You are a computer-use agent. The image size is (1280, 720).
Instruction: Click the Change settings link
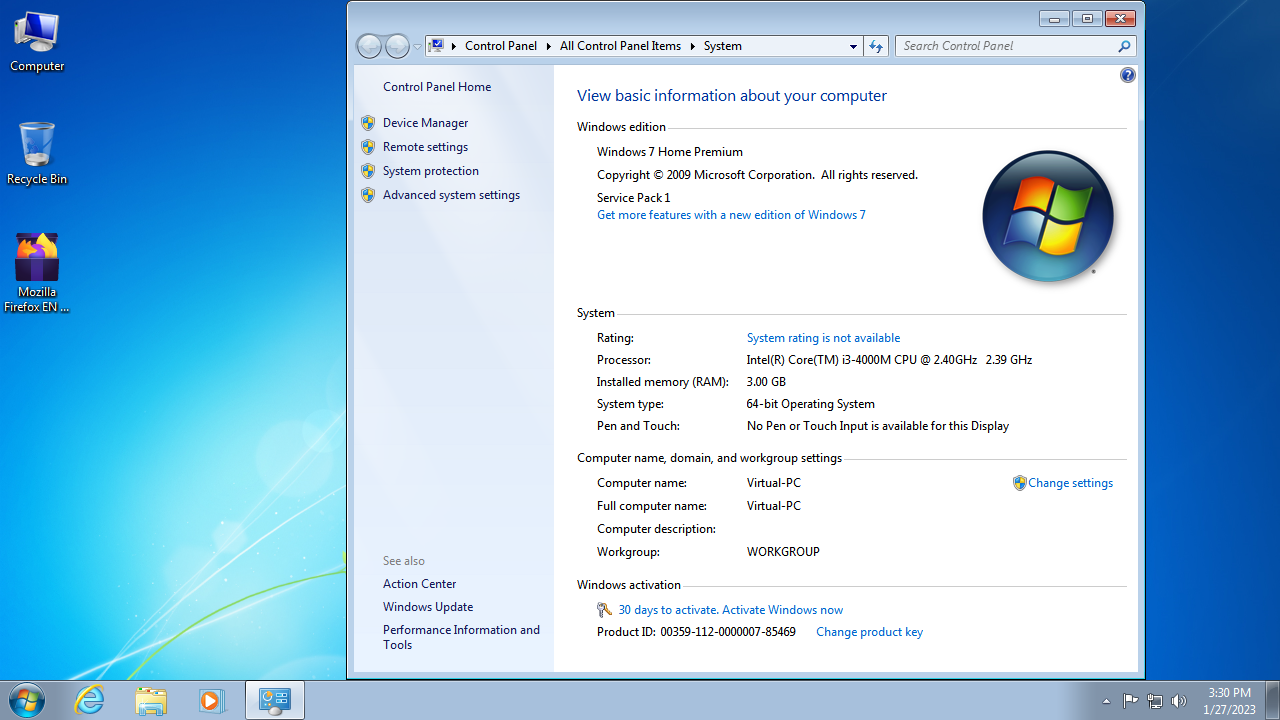pos(1070,483)
